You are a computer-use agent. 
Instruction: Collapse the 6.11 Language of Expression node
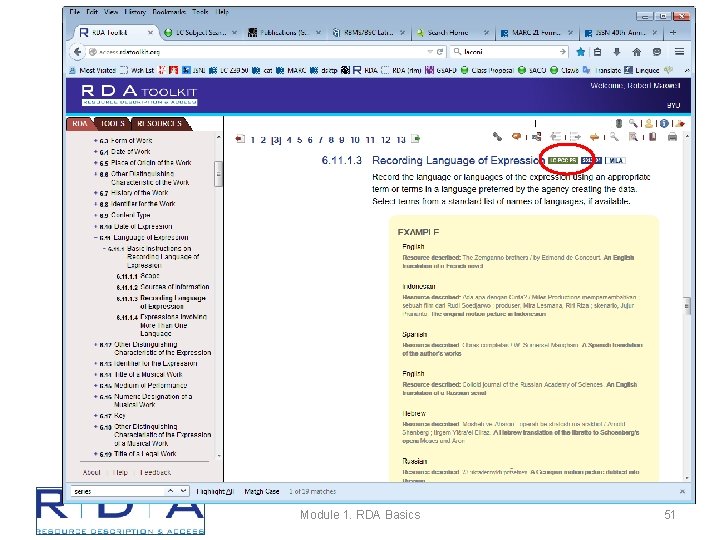tap(96, 238)
